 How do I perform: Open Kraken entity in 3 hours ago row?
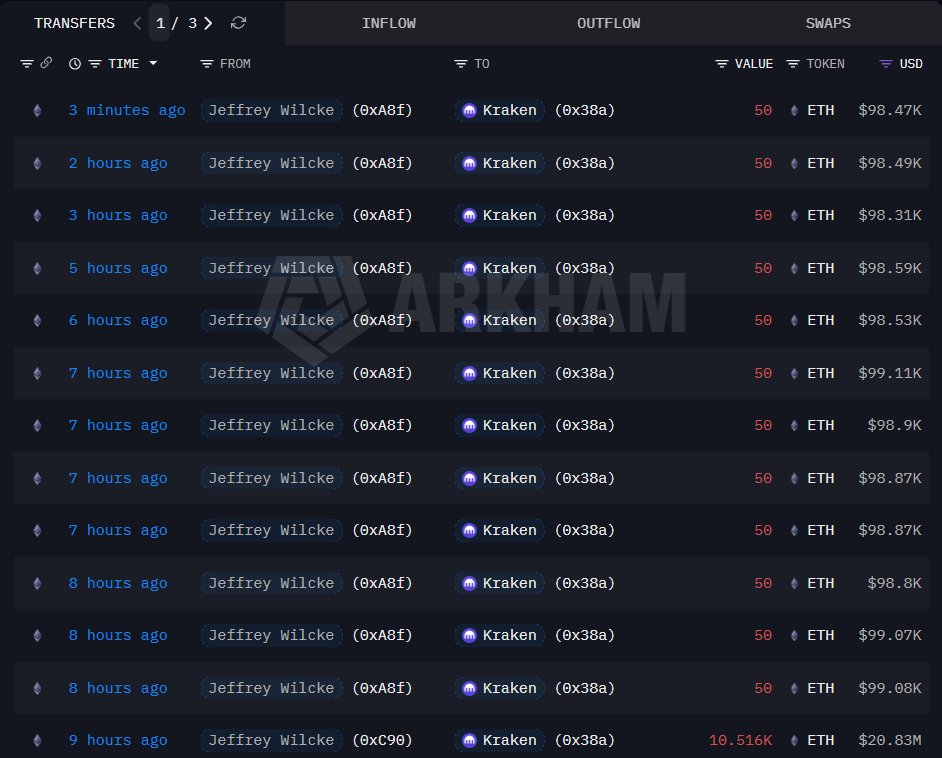(500, 216)
